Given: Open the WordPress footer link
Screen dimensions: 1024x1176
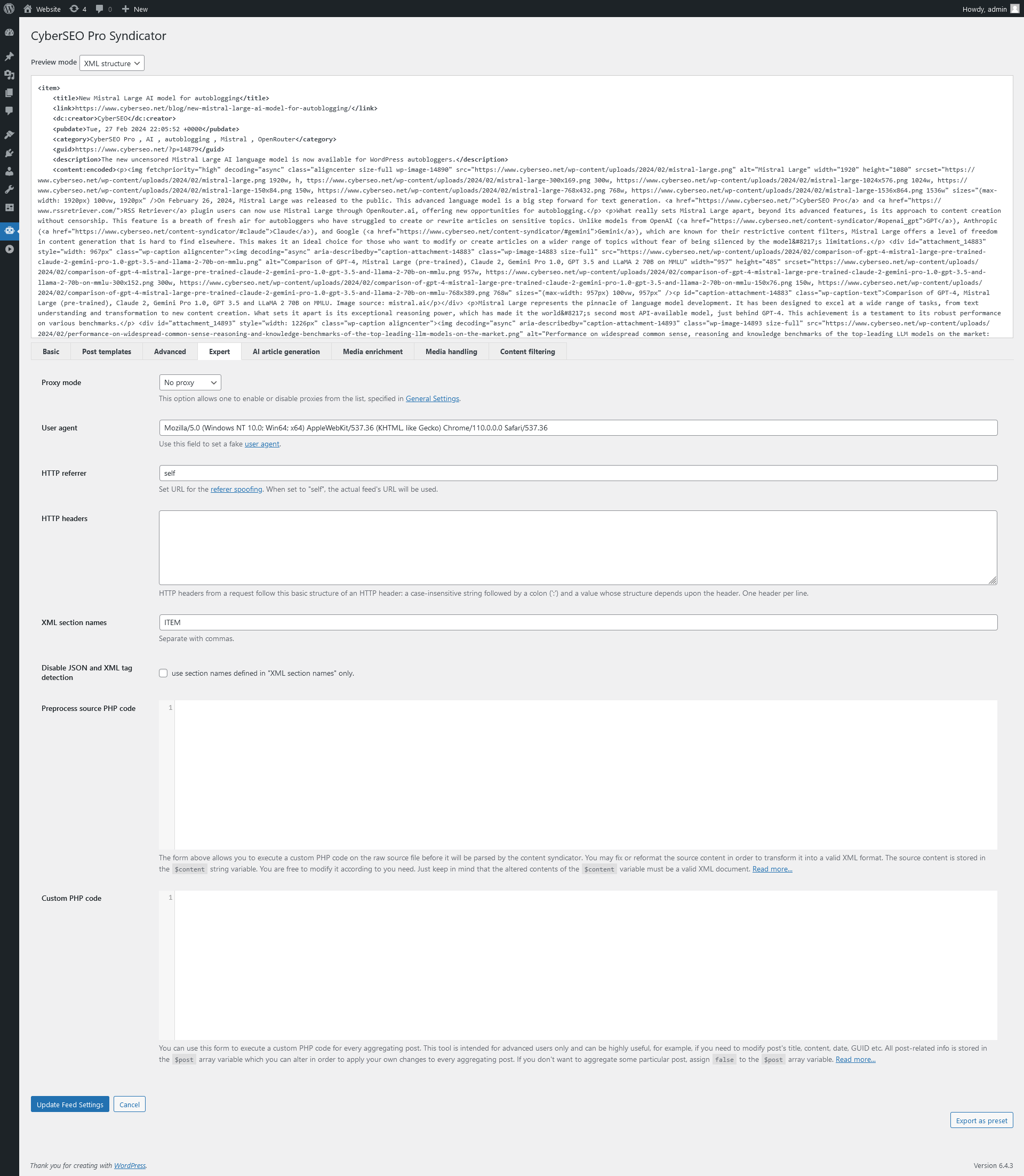Looking at the screenshot, I should 130,1166.
